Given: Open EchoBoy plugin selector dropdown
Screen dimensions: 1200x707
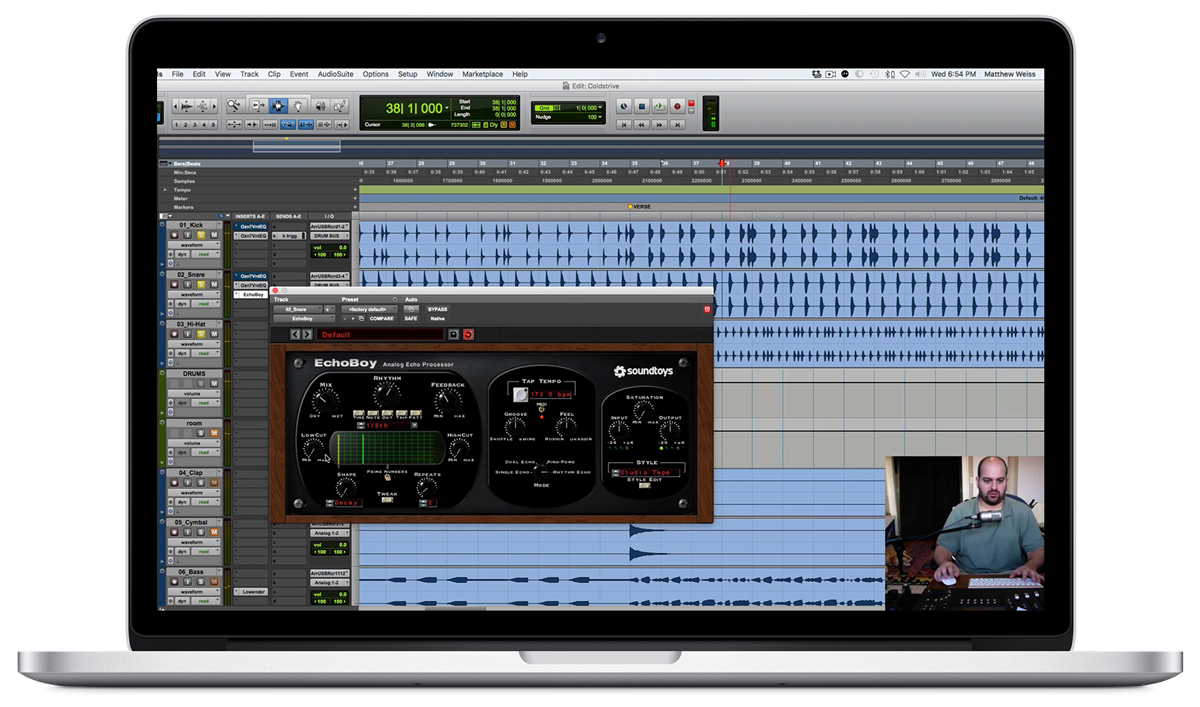Looking at the screenshot, I should click(304, 318).
